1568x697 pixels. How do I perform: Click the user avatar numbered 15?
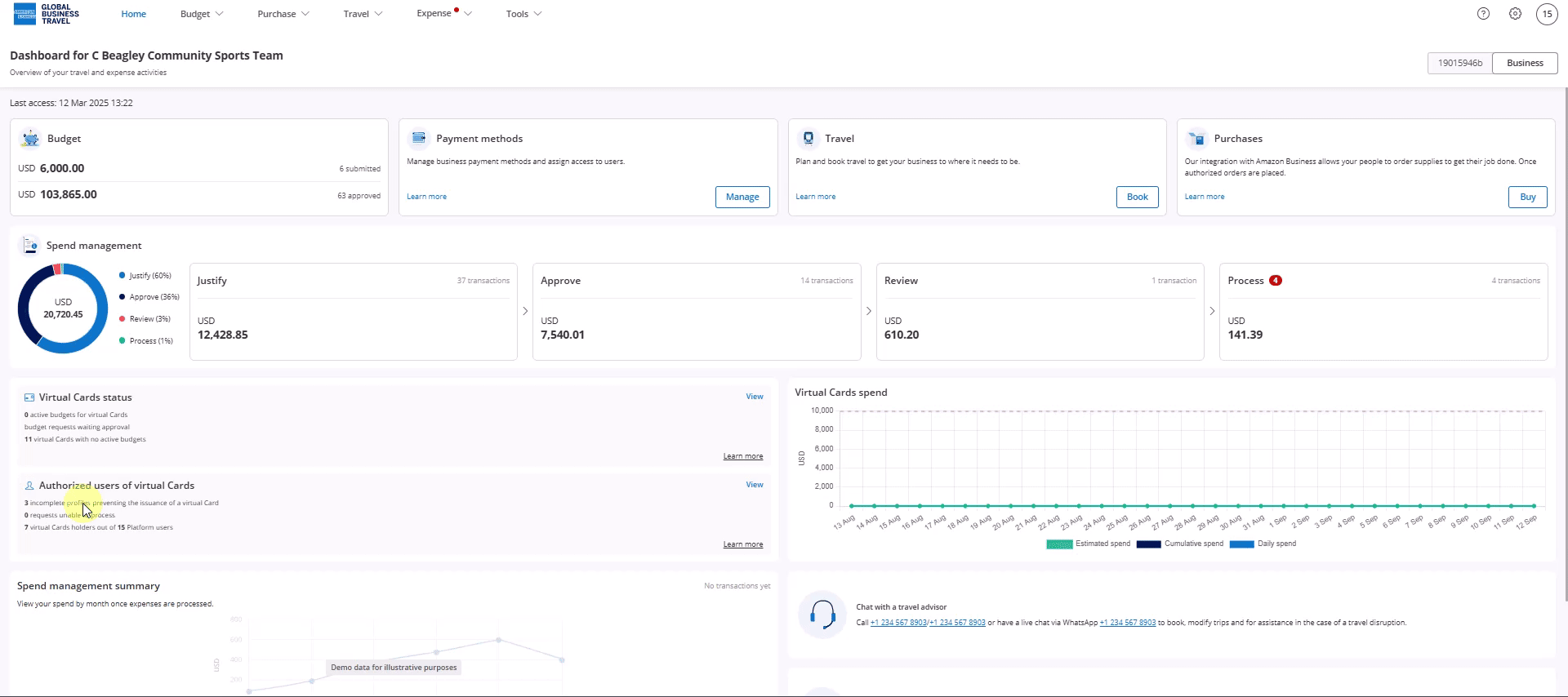click(x=1547, y=14)
